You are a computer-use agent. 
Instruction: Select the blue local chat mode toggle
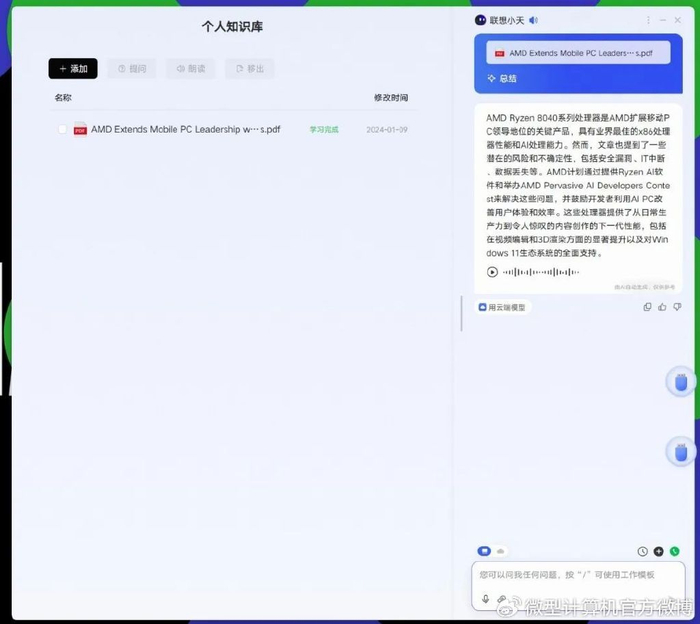pos(484,551)
